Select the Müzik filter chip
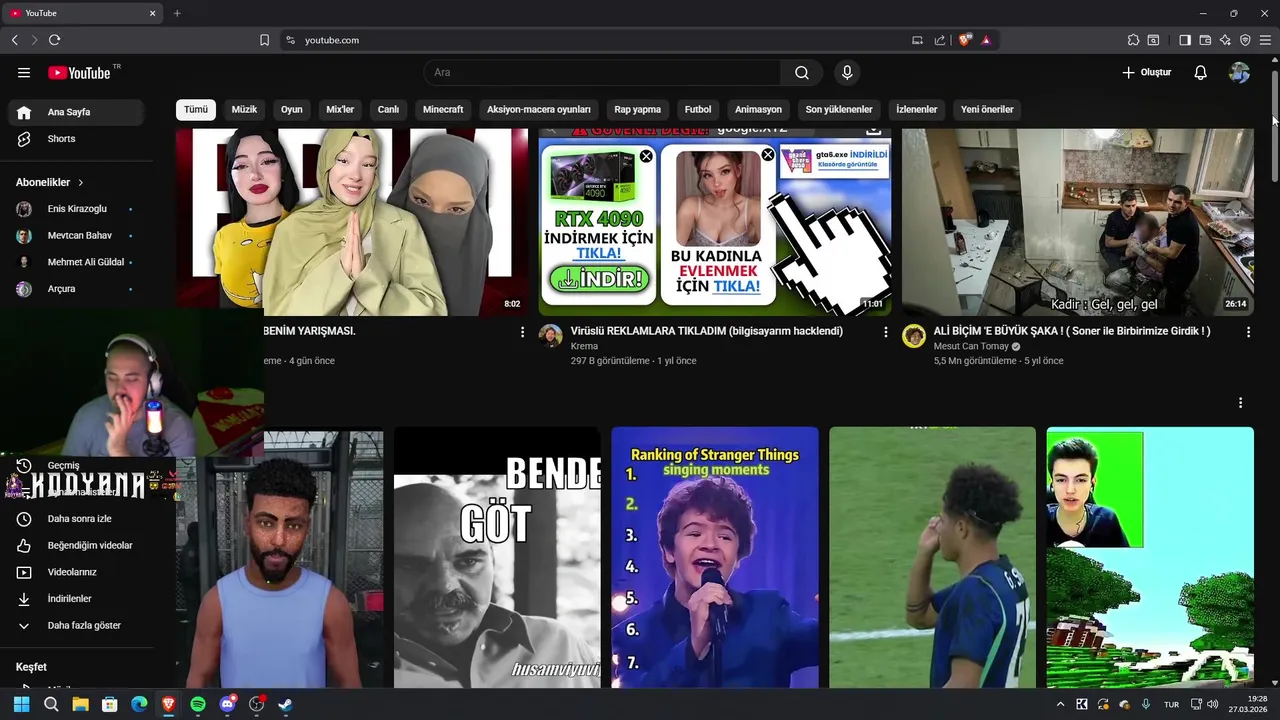The height and width of the screenshot is (720, 1280). click(244, 109)
